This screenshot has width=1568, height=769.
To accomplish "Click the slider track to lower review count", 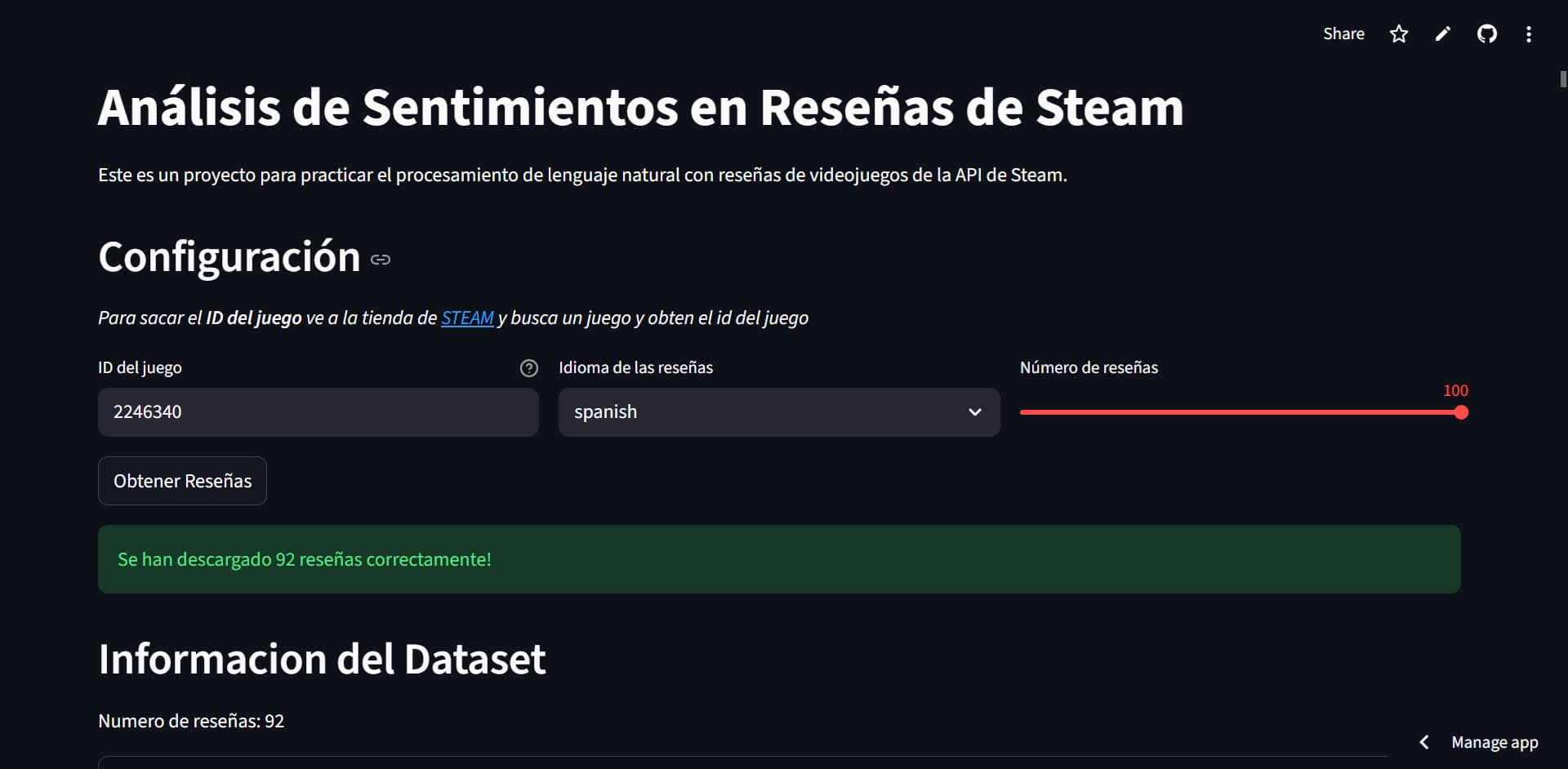I will (x=1184, y=412).
